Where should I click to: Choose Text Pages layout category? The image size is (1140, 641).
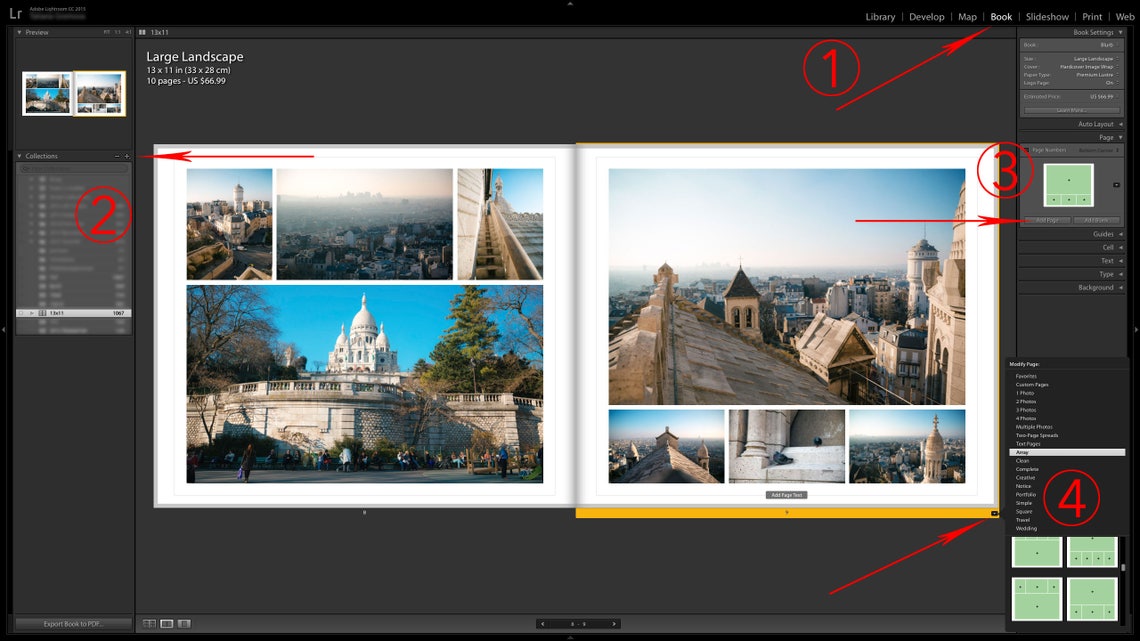pyautogui.click(x=1027, y=443)
